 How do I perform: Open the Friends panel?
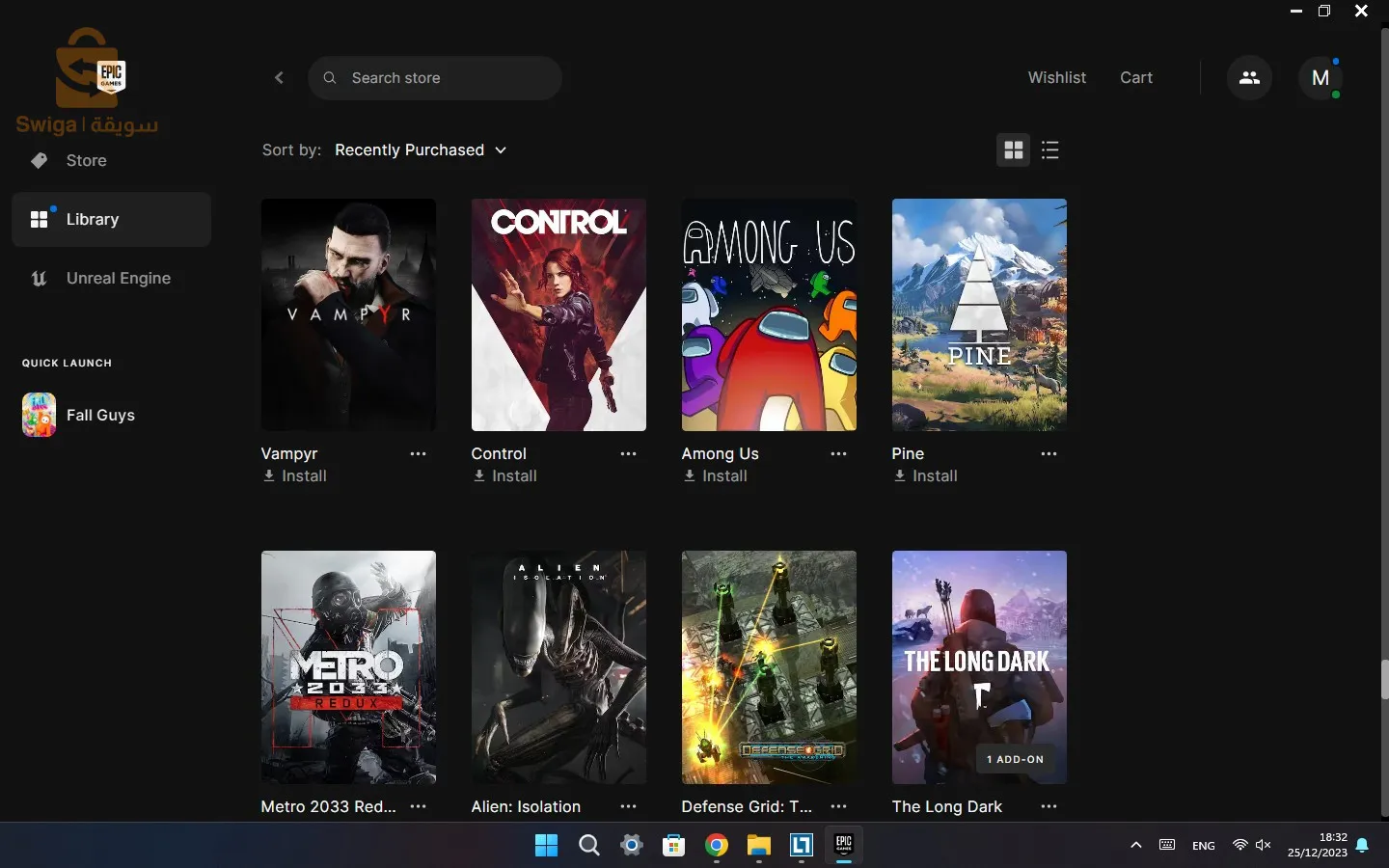point(1249,77)
